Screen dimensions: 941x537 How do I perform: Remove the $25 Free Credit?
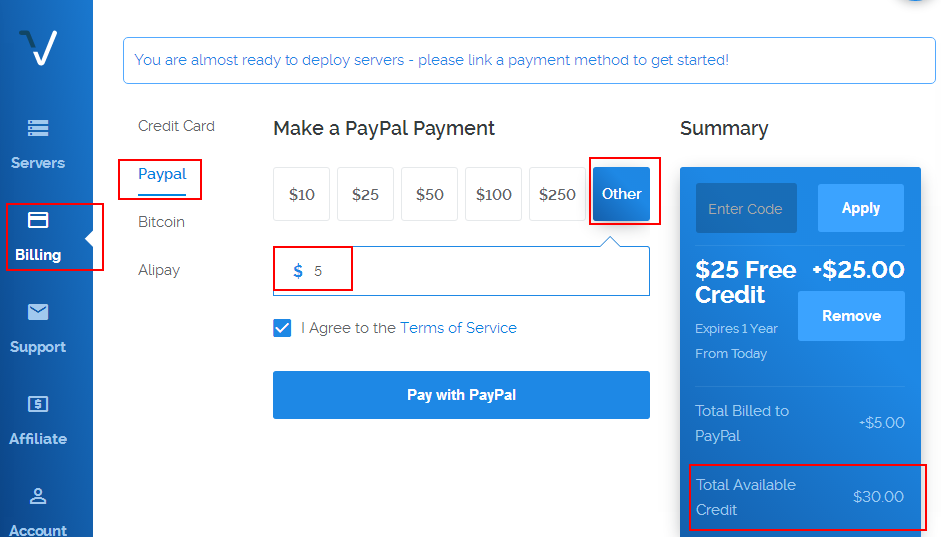point(851,316)
